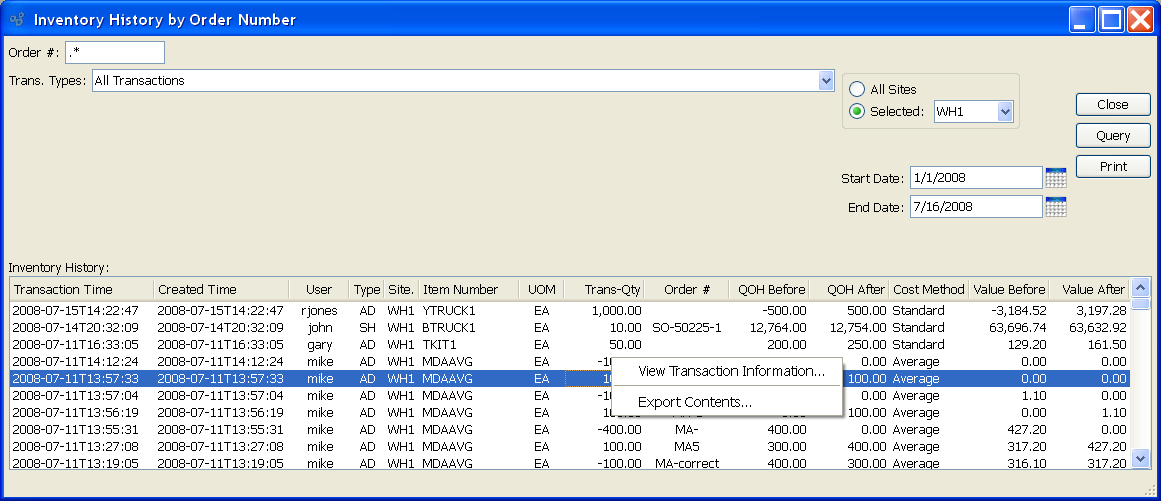Maximize the Inventory History window
1161x501 pixels.
pyautogui.click(x=1111, y=20)
